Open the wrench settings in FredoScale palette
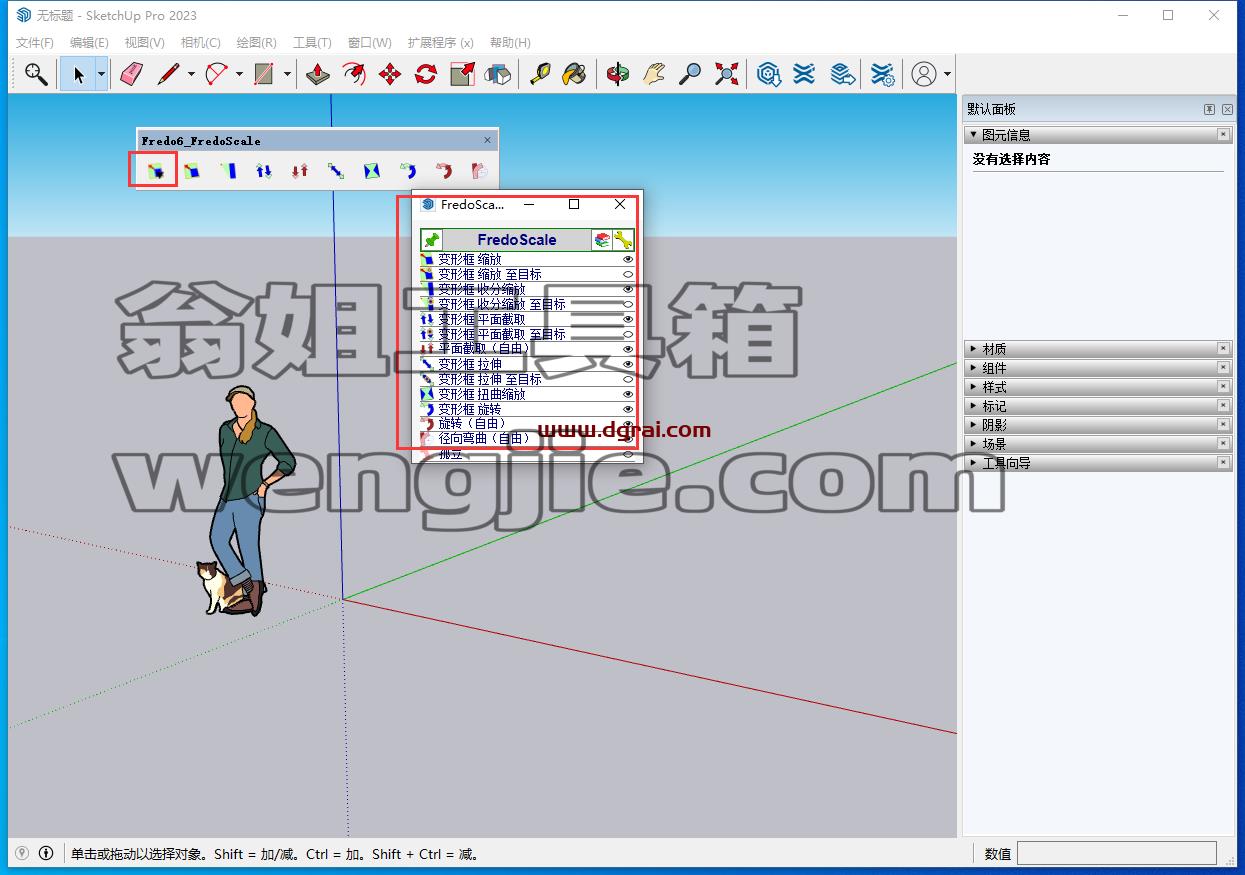 [x=623, y=240]
